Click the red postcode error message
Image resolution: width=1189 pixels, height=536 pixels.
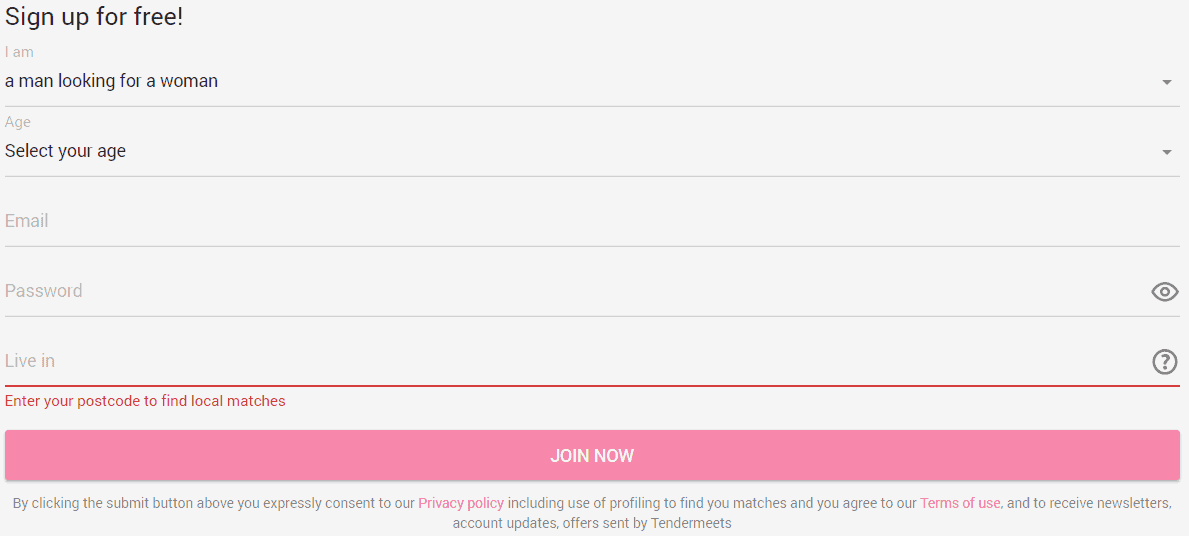(145, 401)
